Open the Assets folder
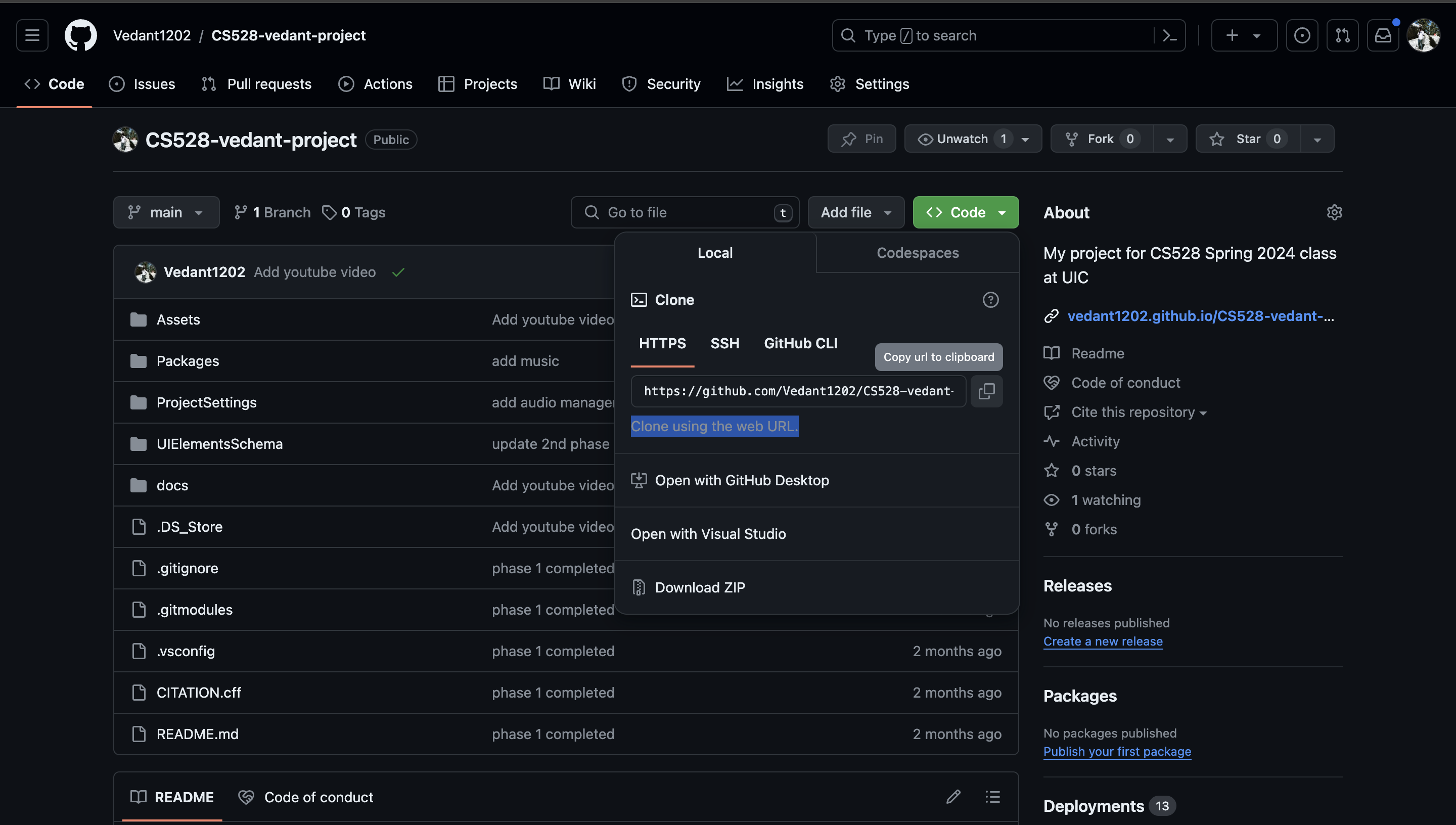The image size is (1456, 825). 178,319
